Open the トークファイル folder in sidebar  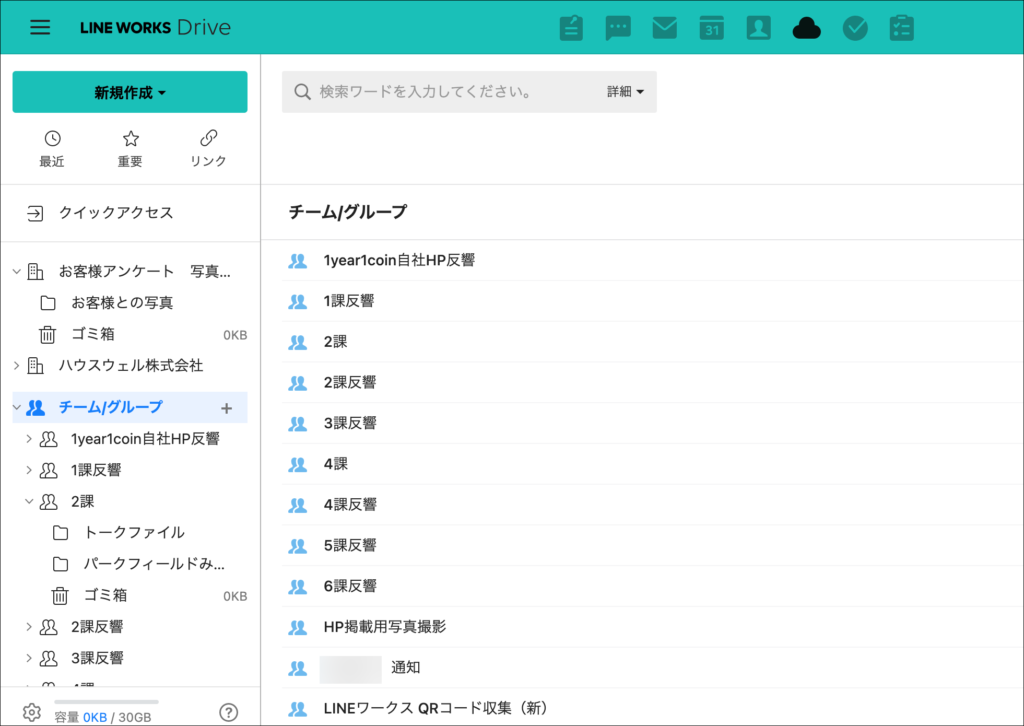134,533
